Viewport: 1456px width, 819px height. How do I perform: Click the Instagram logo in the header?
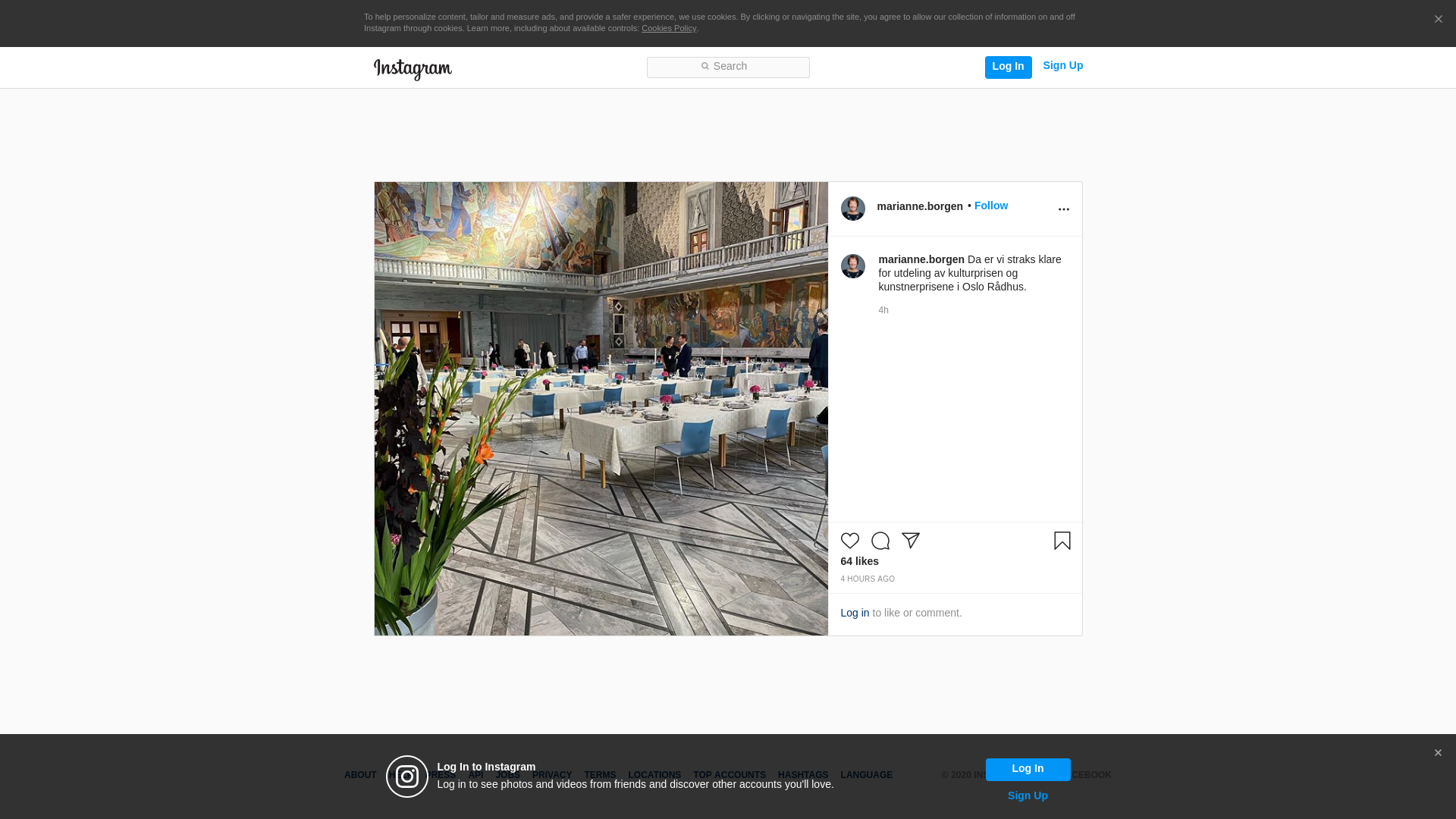(413, 70)
